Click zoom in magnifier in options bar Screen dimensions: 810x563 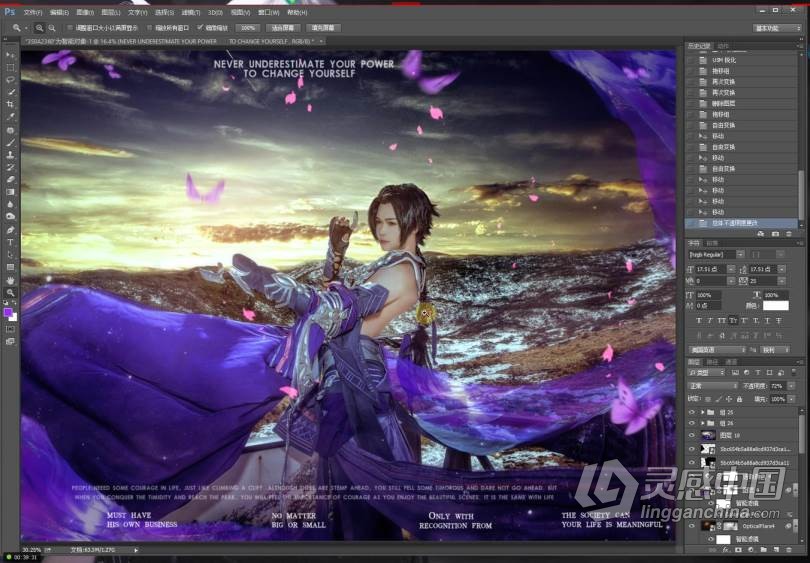pyautogui.click(x=39, y=28)
